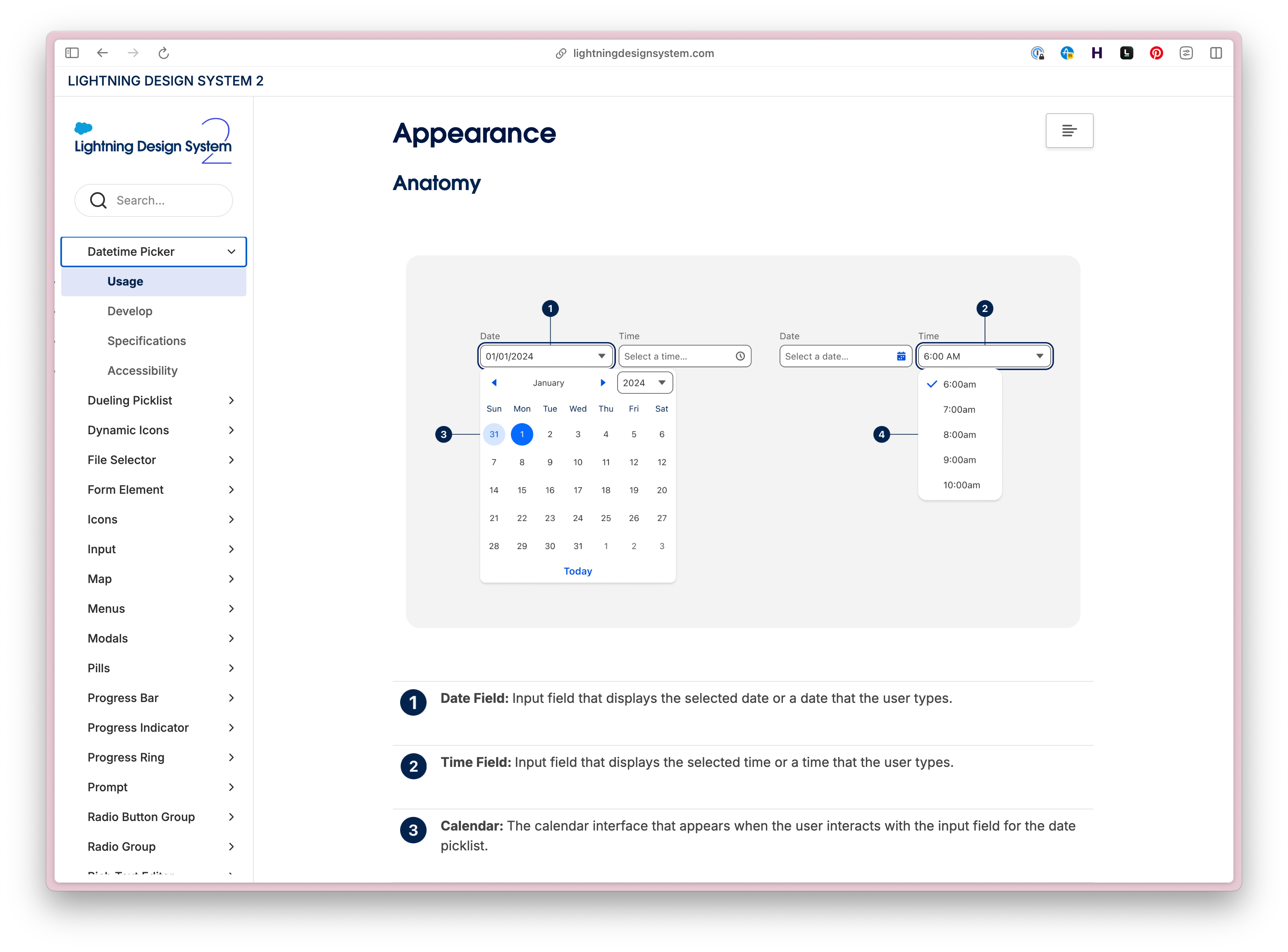Open the Honey "H" extension icon
The width and height of the screenshot is (1288, 952).
pyautogui.click(x=1097, y=53)
